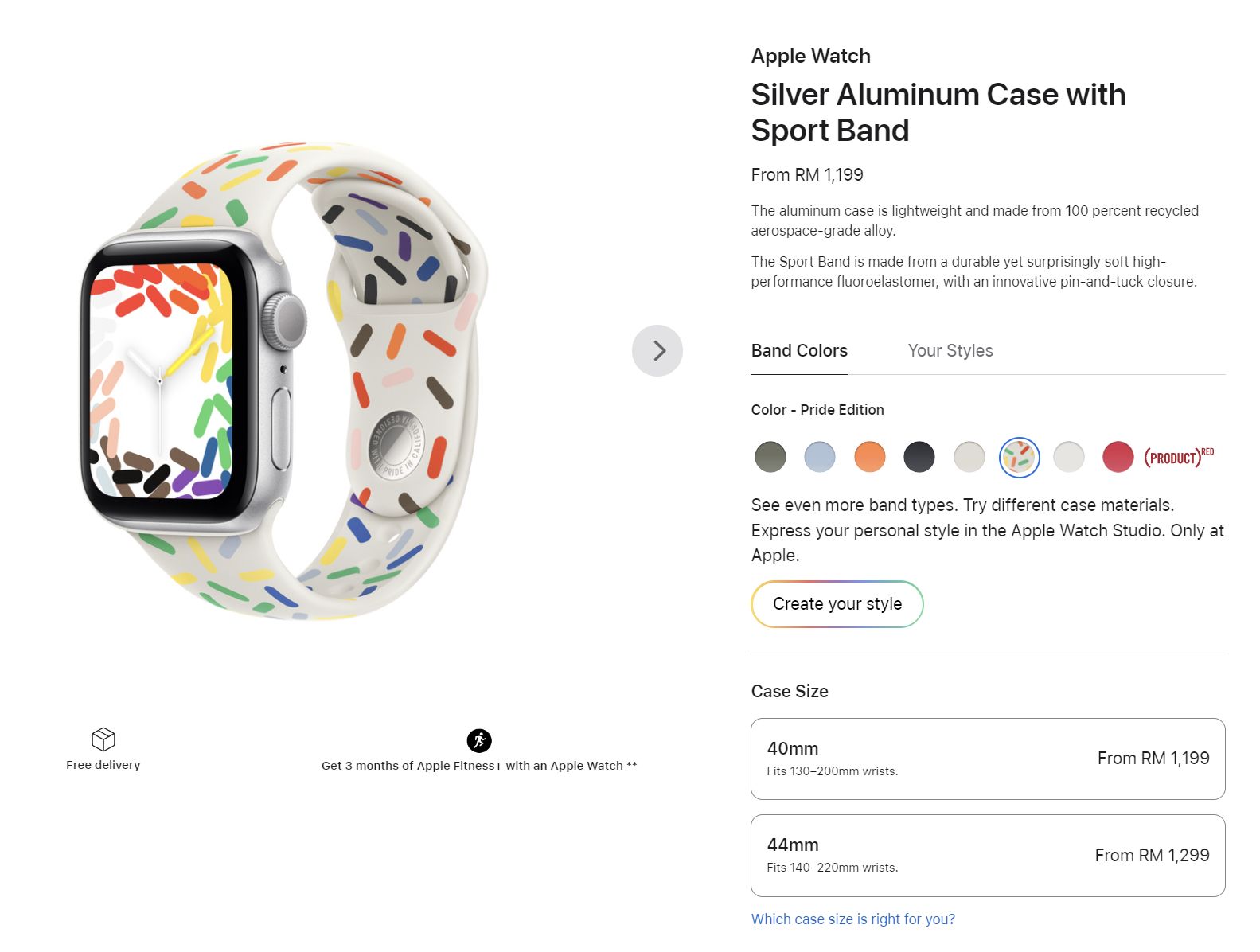Pick the starlight band color swatch
The width and height of the screenshot is (1260, 952).
click(x=969, y=458)
